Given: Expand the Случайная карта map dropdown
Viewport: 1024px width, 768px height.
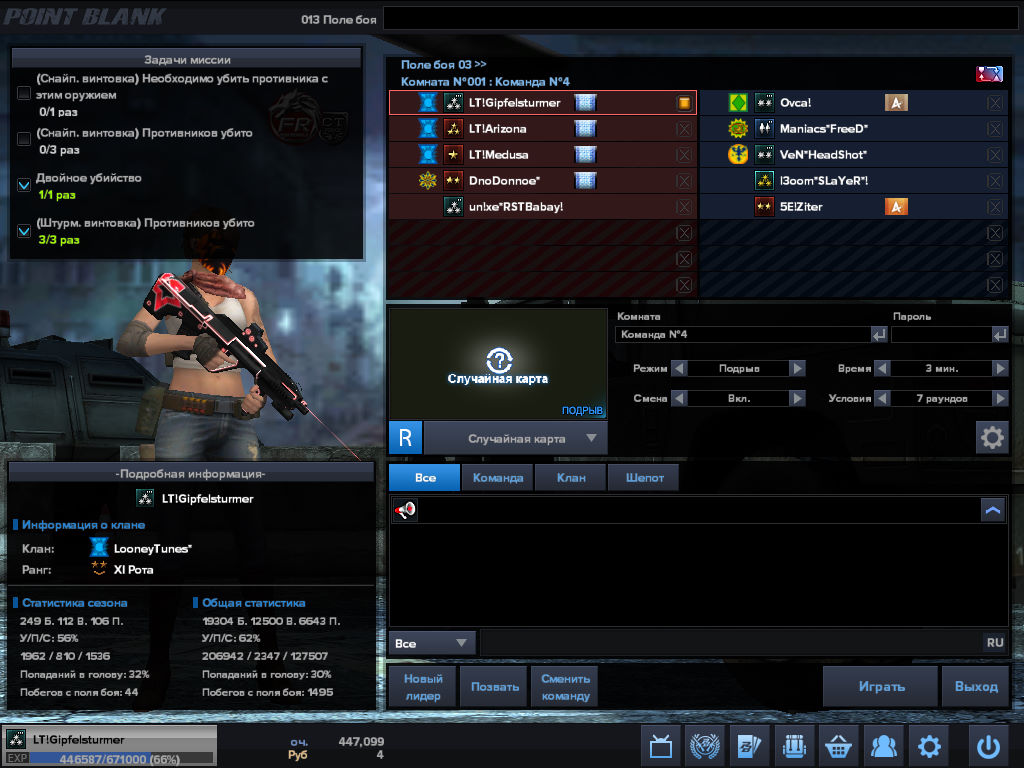Looking at the screenshot, I should (516, 438).
